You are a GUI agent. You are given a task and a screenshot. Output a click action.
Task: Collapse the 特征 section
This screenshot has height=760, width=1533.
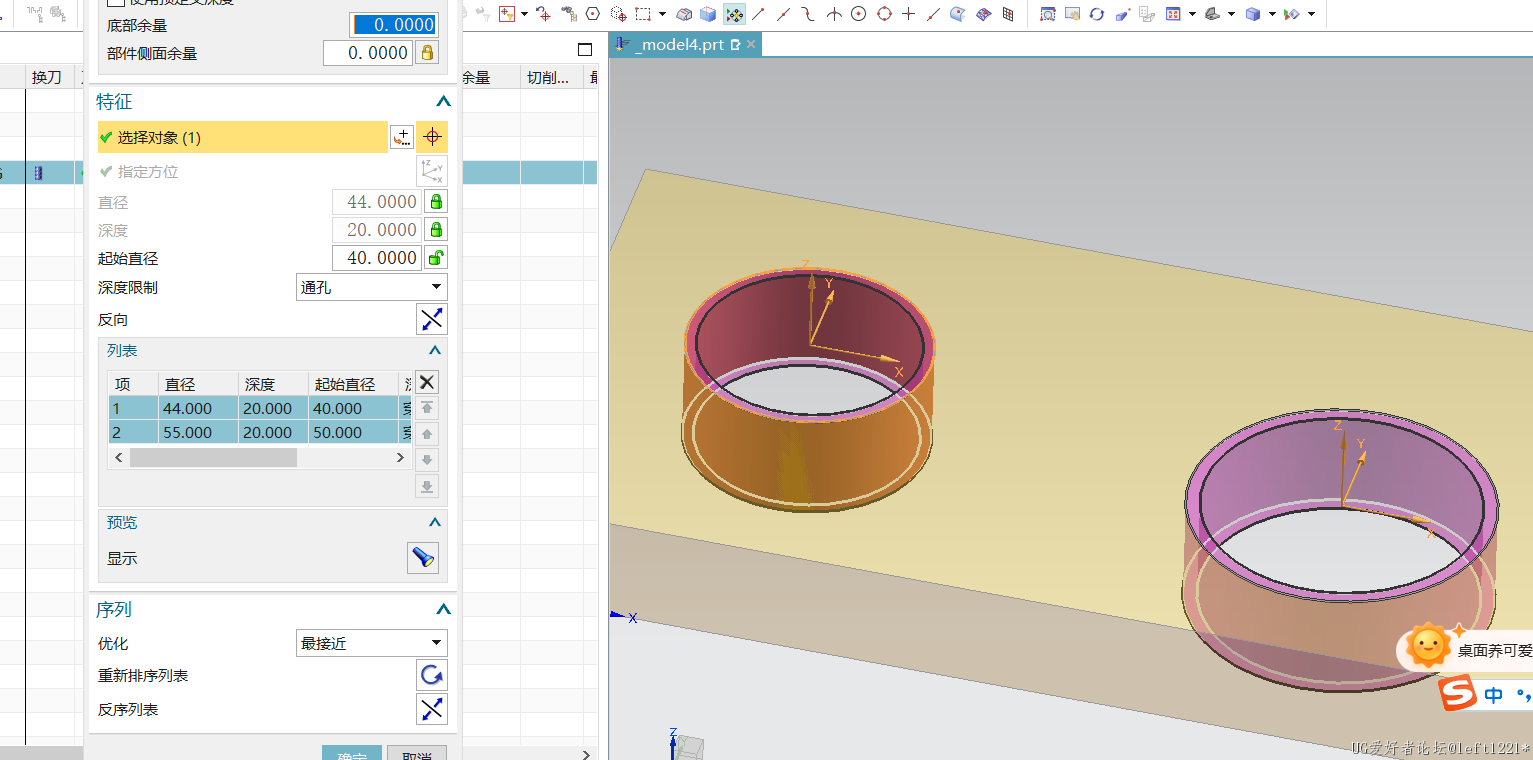point(443,102)
